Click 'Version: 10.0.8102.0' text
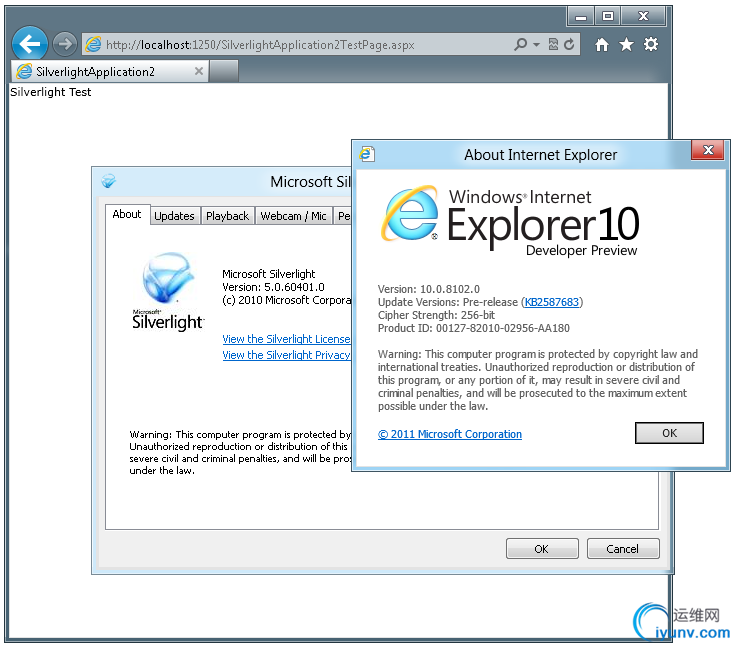The image size is (736, 649). [429, 289]
